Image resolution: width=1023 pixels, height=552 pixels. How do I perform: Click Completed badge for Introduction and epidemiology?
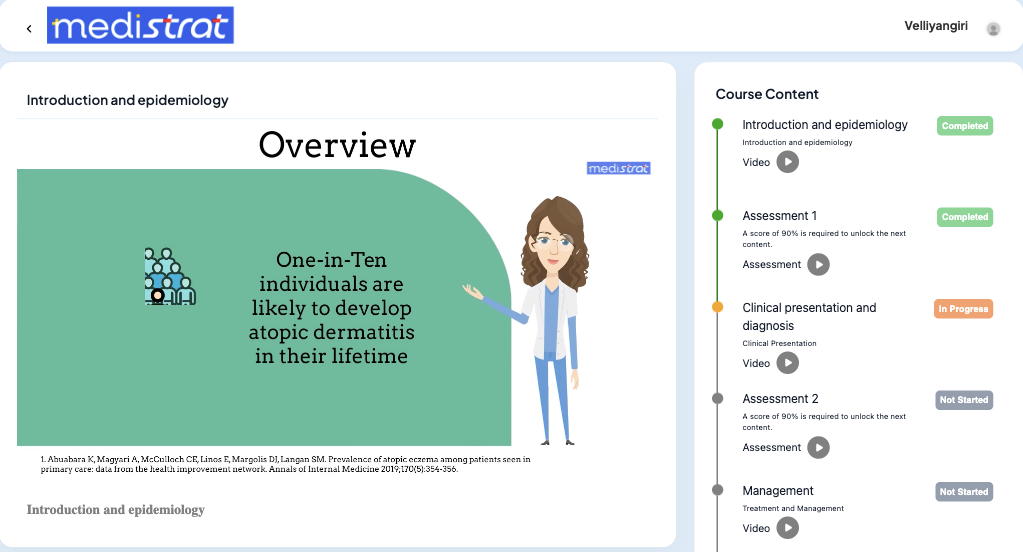coord(964,126)
